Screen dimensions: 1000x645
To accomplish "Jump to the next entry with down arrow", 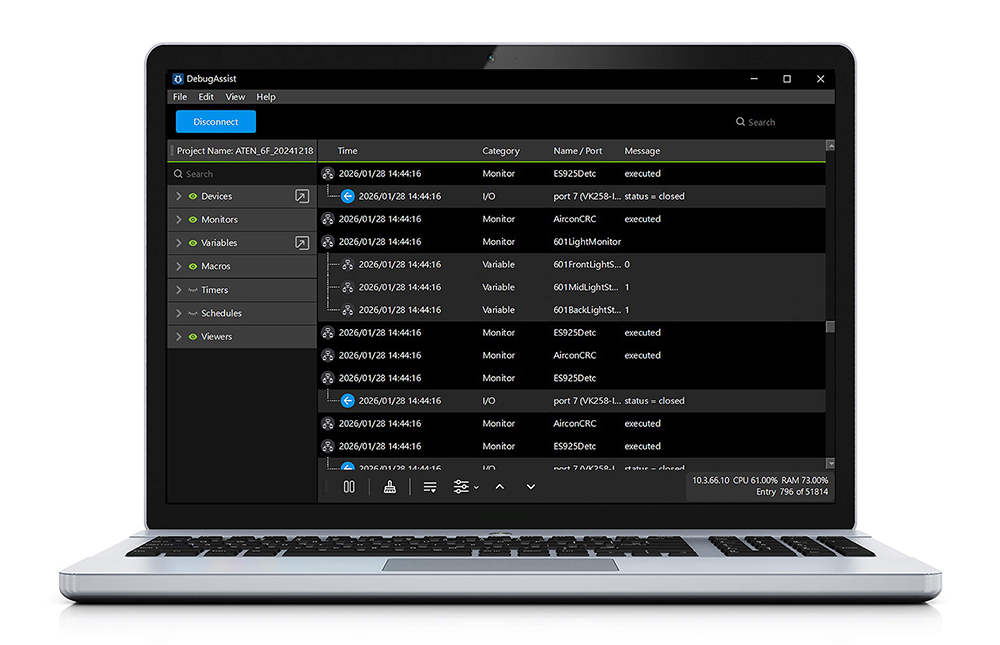I will (x=531, y=487).
